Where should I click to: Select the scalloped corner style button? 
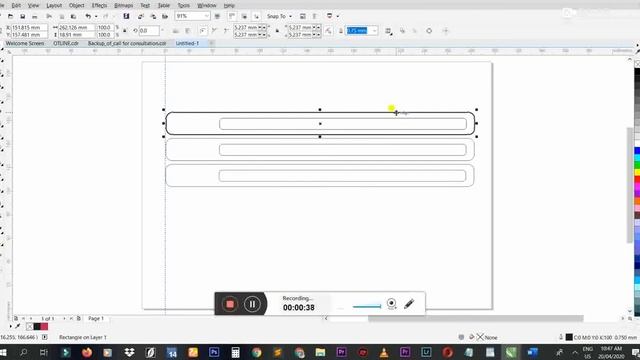point(214,31)
